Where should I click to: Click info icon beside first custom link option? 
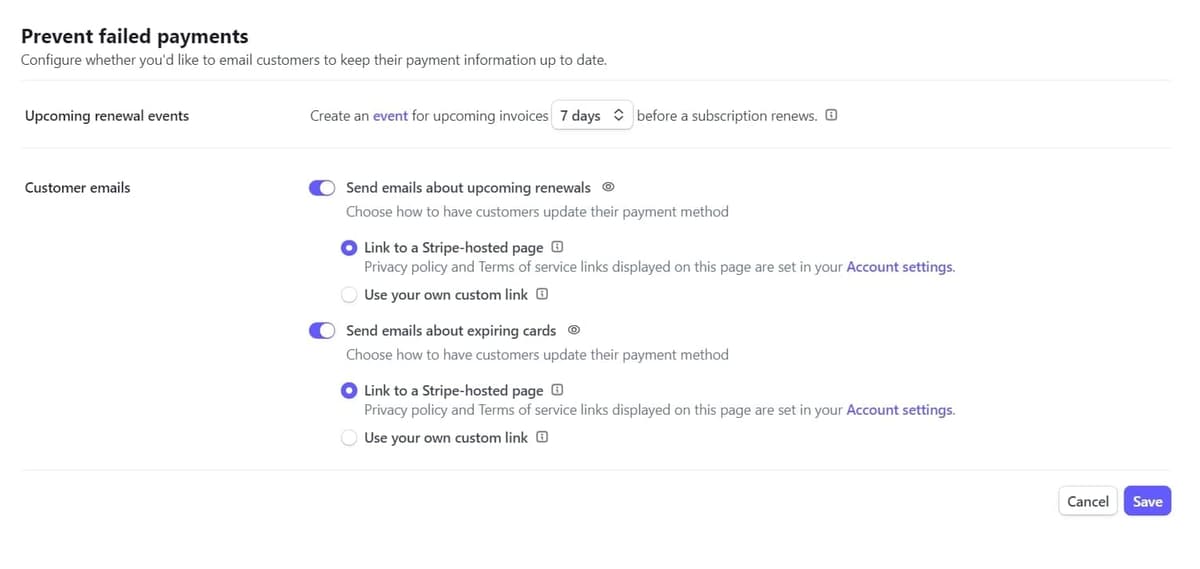[x=542, y=295]
